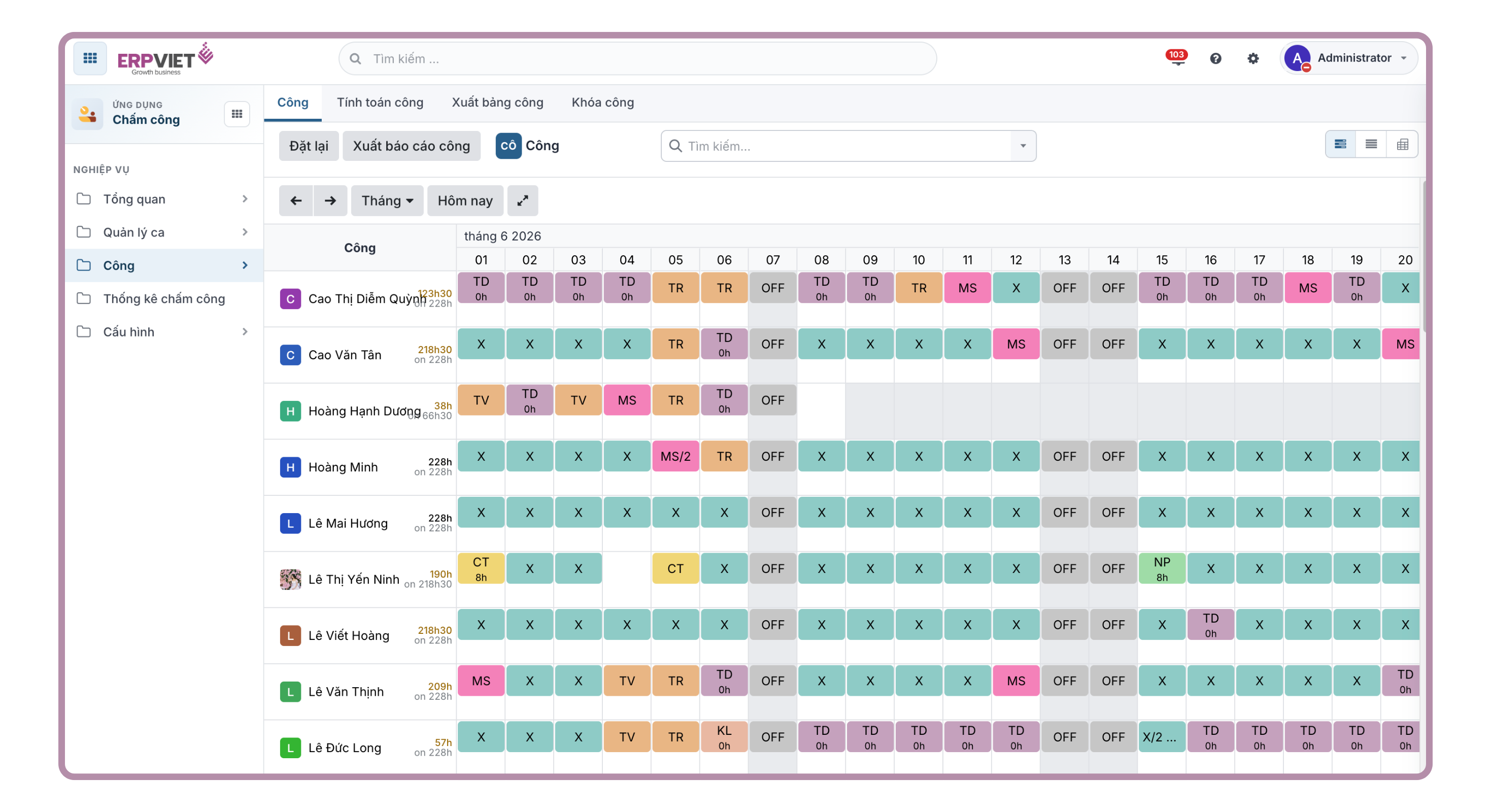Open the notifications bell with 103 badge
The height and width of the screenshot is (812, 1491).
point(1177,58)
